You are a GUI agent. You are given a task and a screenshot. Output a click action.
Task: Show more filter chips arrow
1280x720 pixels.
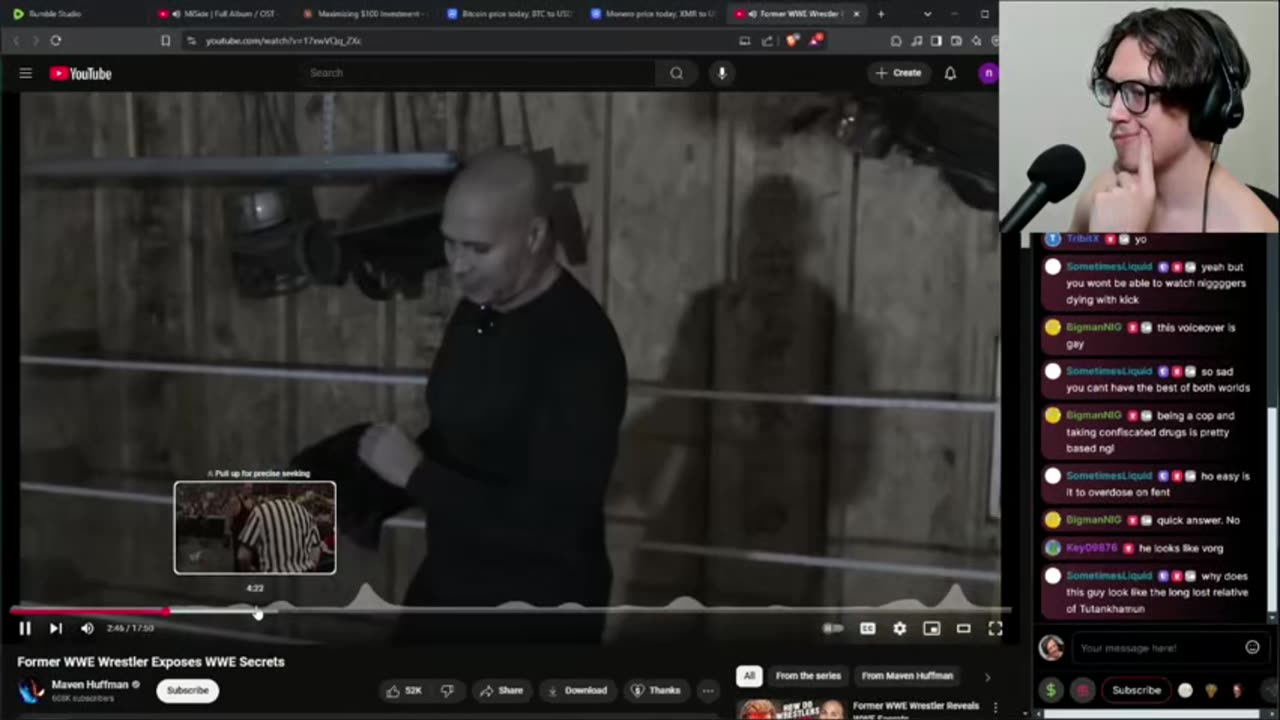tap(987, 677)
